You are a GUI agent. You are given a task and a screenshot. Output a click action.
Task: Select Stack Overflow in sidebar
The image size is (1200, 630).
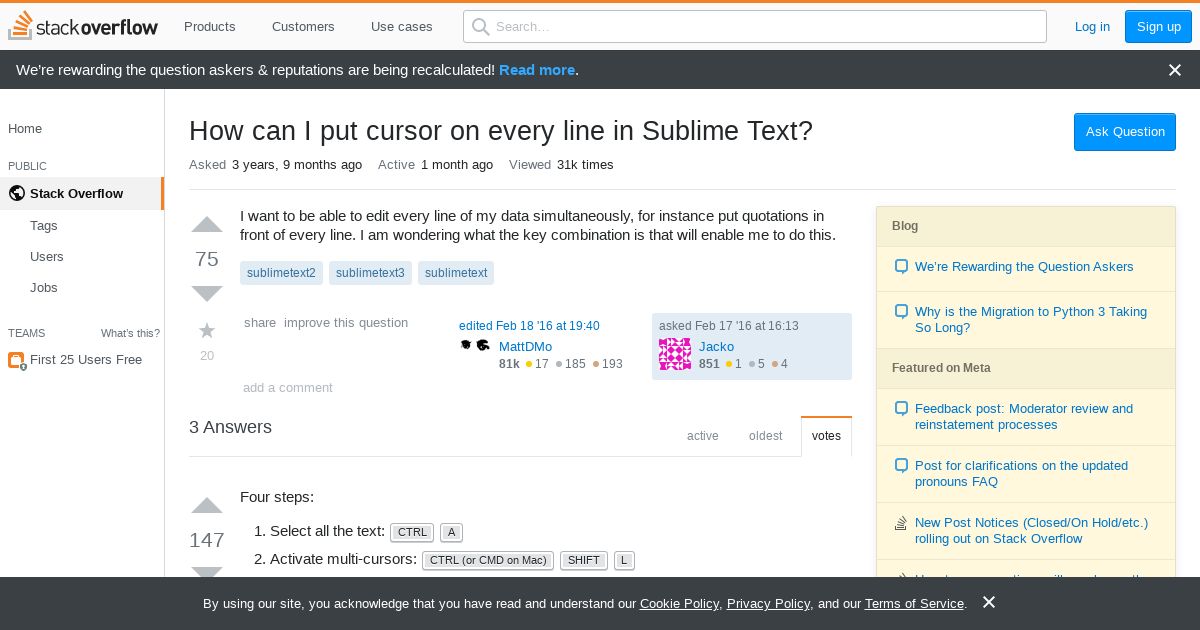[82, 193]
